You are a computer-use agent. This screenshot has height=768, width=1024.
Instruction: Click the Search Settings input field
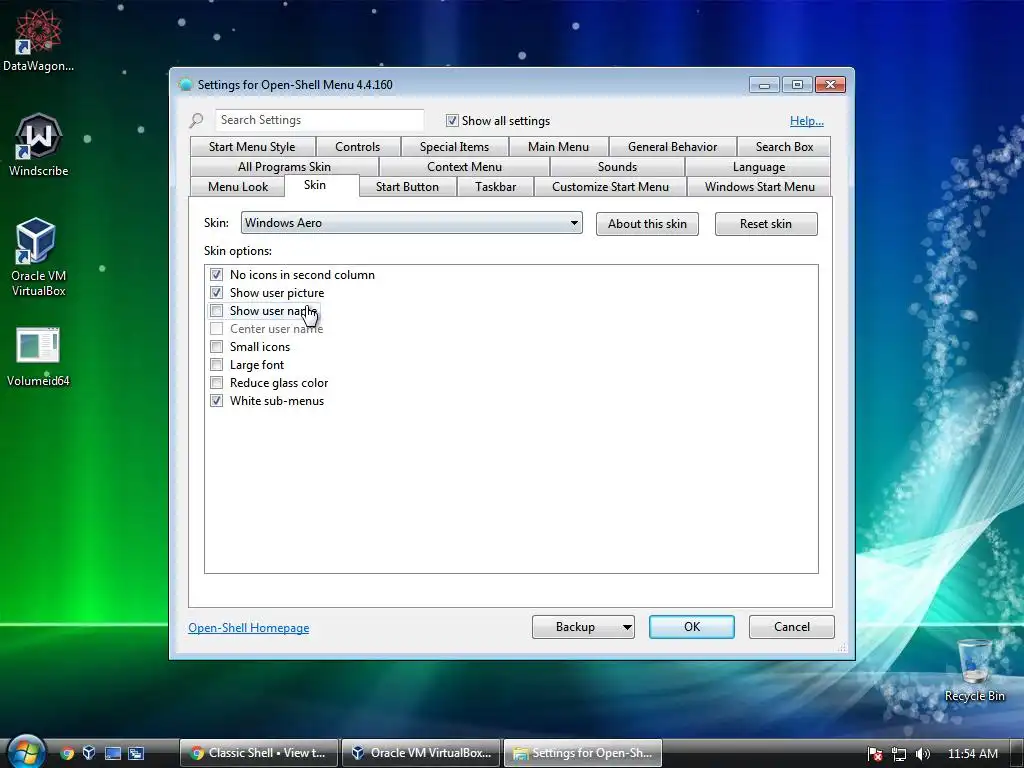point(319,120)
